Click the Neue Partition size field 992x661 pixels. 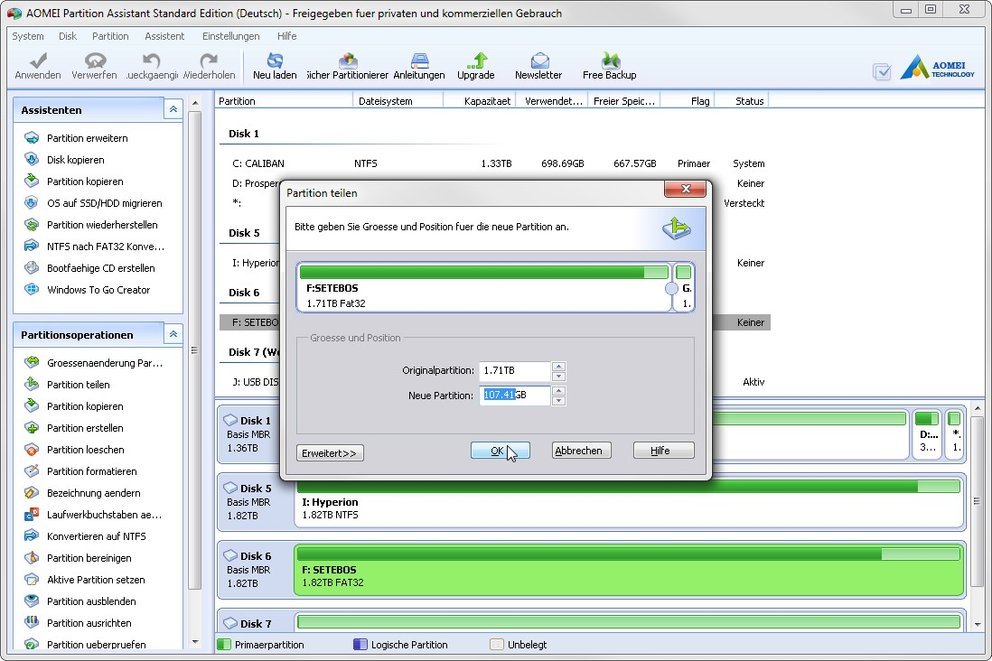pyautogui.click(x=514, y=395)
